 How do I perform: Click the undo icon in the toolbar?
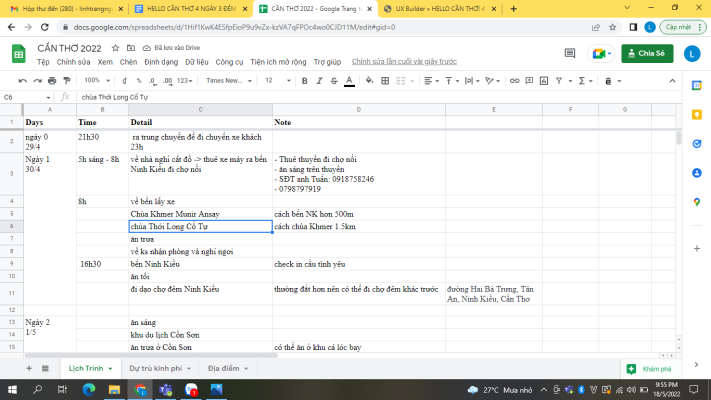pos(22,80)
